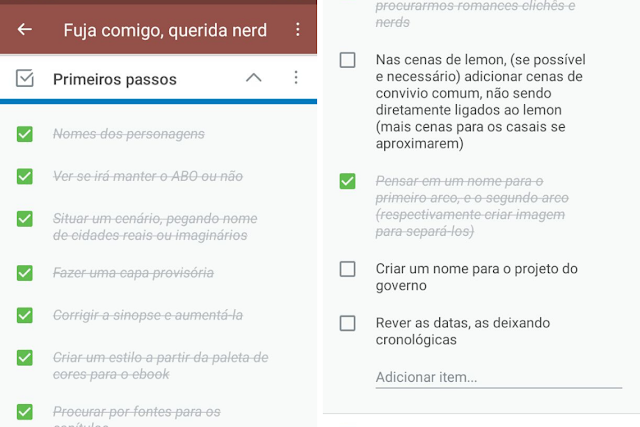Tap the Fuja comigo, querida nerd title

(165, 30)
